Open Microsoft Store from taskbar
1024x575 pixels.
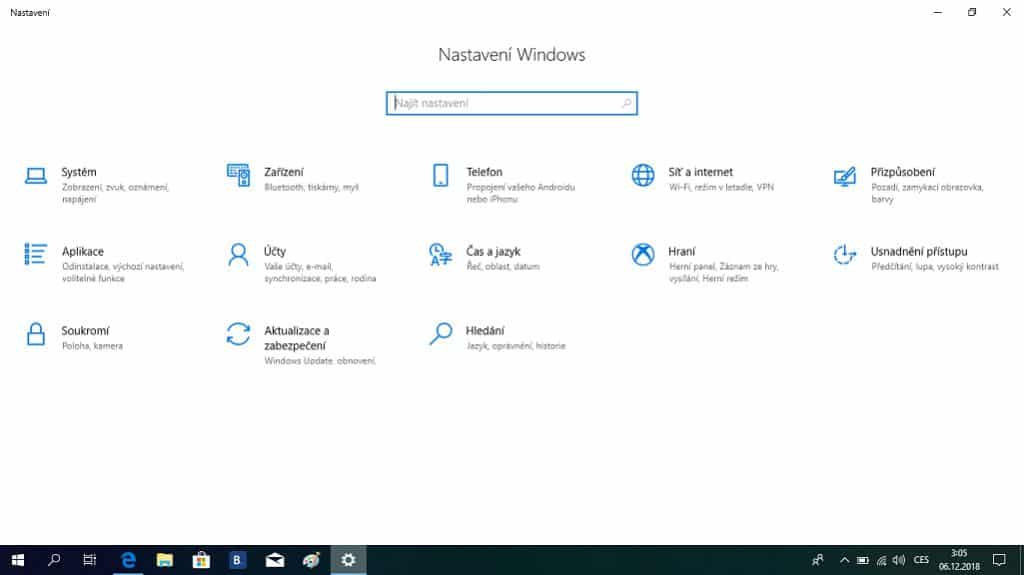(201, 560)
